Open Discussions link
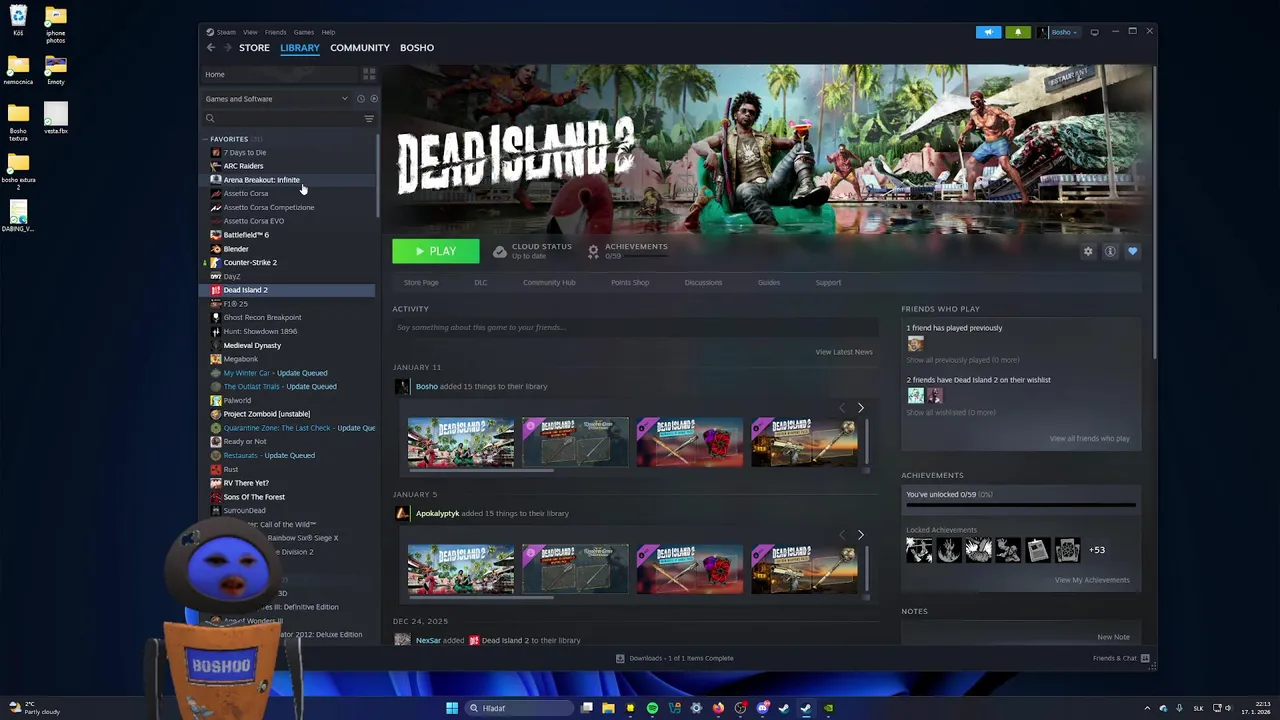Image resolution: width=1280 pixels, height=720 pixels. coord(703,283)
